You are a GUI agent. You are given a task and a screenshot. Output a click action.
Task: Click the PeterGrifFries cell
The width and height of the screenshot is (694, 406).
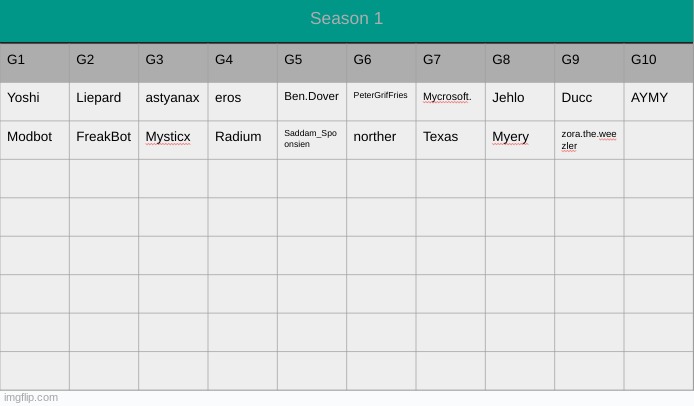coord(381,99)
